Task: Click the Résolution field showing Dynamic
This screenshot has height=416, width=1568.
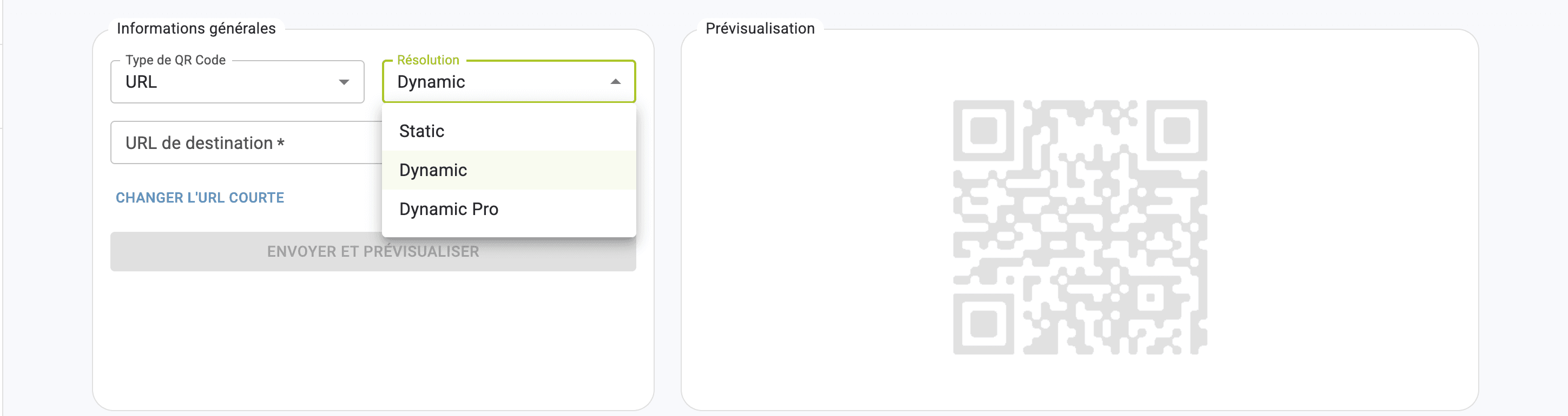Action: point(487,82)
